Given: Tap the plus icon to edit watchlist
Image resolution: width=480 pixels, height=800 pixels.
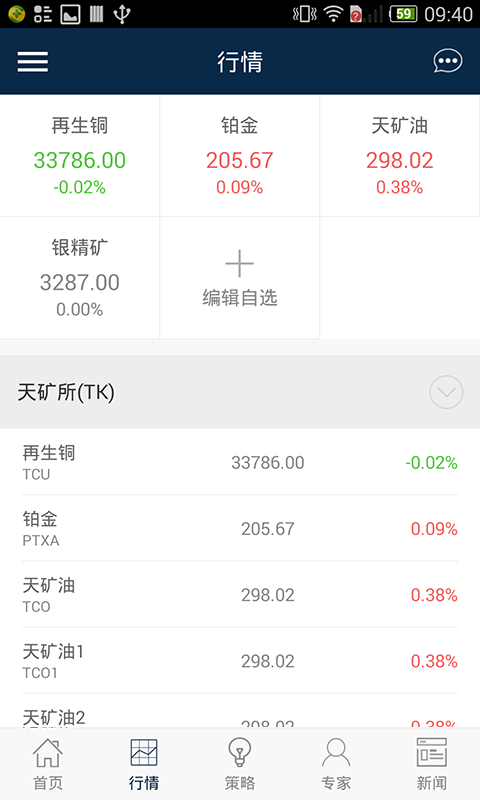Looking at the screenshot, I should pos(240,264).
